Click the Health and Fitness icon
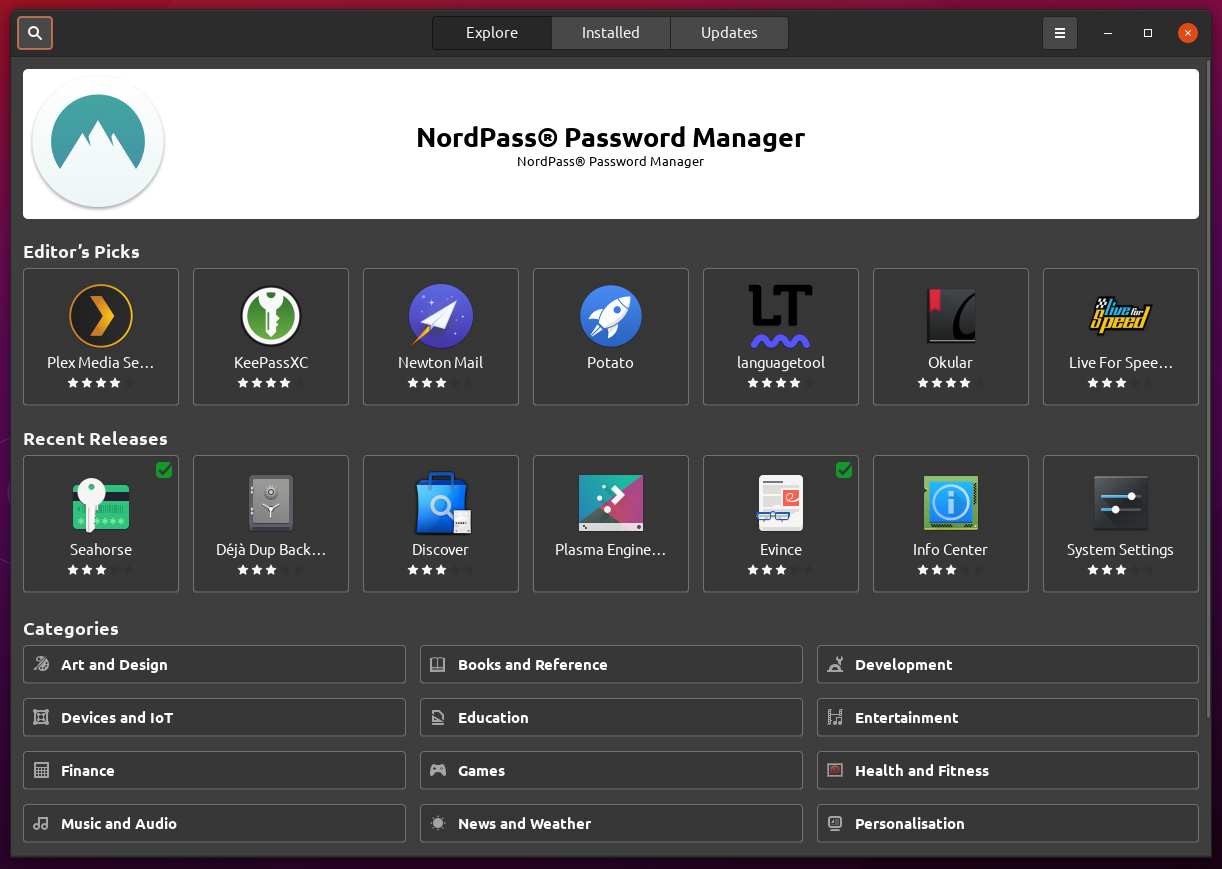This screenshot has width=1222, height=869. [835, 770]
